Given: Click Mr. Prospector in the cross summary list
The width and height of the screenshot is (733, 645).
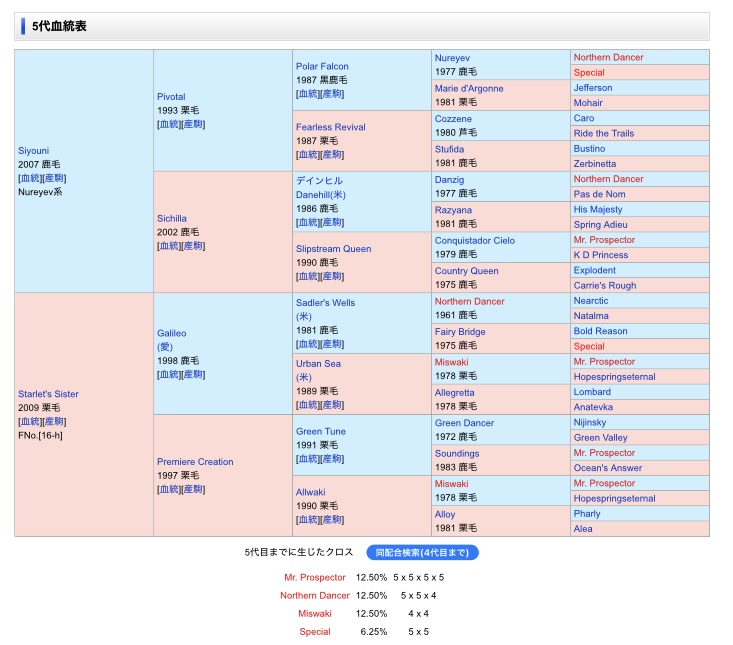Looking at the screenshot, I should (x=314, y=577).
